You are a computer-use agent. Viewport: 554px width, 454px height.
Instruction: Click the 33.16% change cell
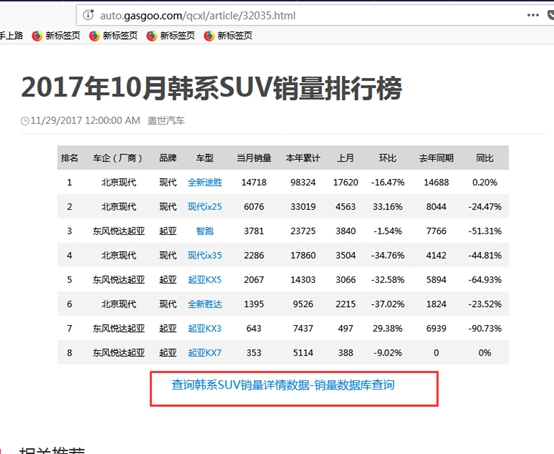tap(388, 207)
